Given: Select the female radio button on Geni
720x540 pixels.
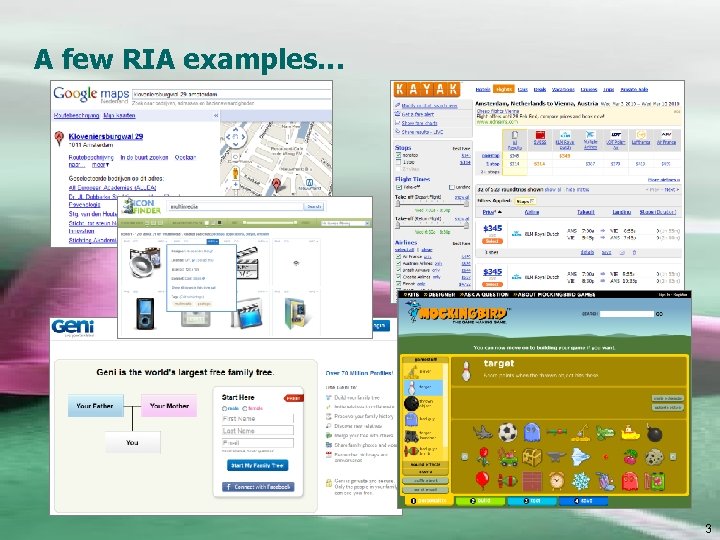Looking at the screenshot, I should tap(245, 408).
